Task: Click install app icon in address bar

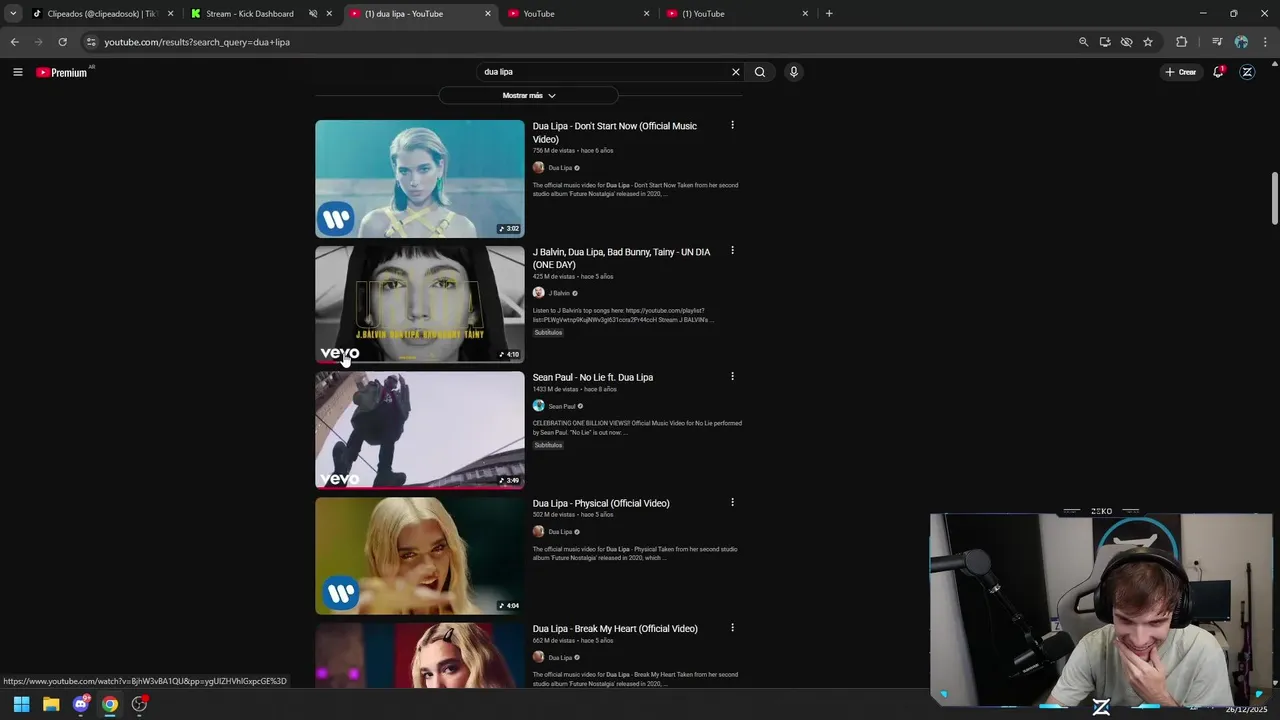Action: [1105, 42]
